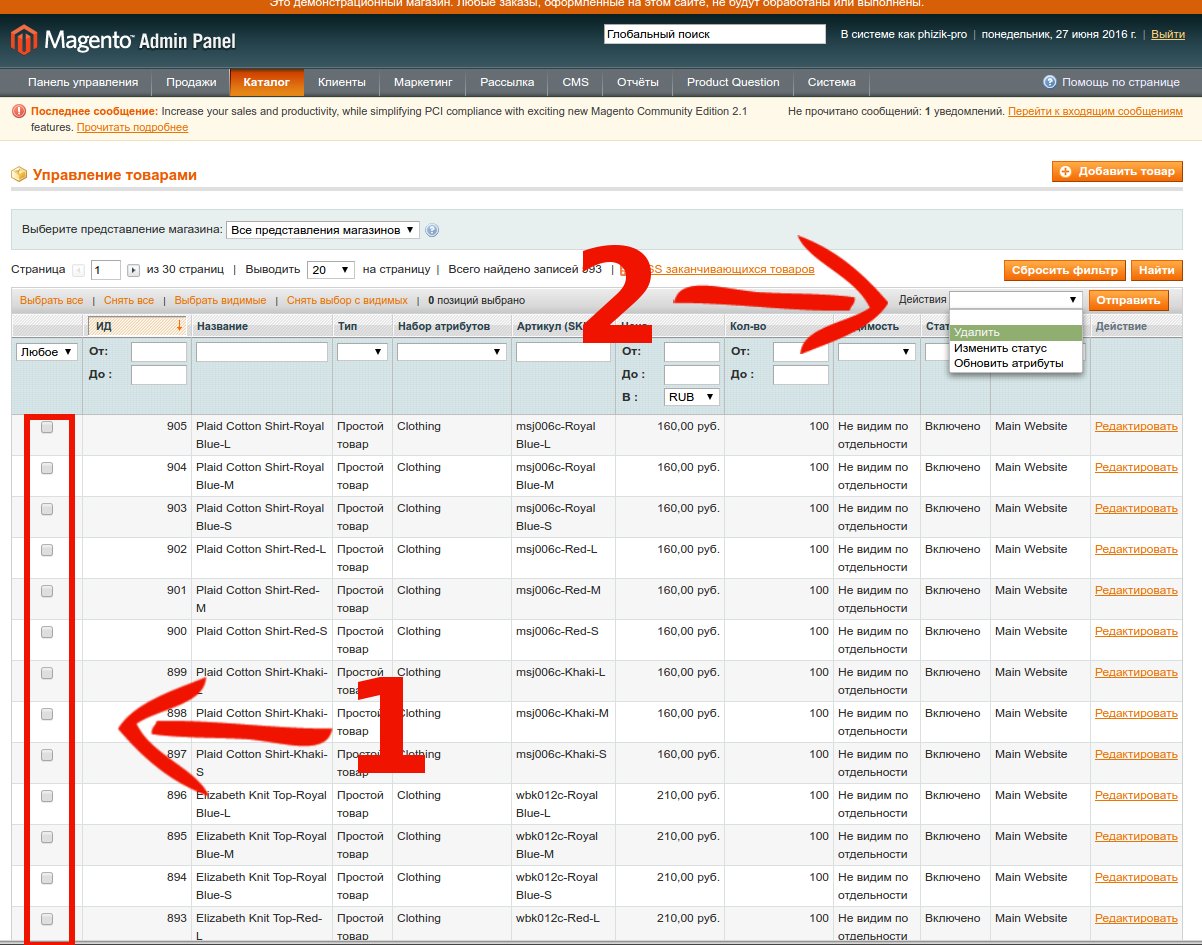The height and width of the screenshot is (945, 1202).
Task: Go to previous page arrow icon
Action: pyautogui.click(x=79, y=270)
